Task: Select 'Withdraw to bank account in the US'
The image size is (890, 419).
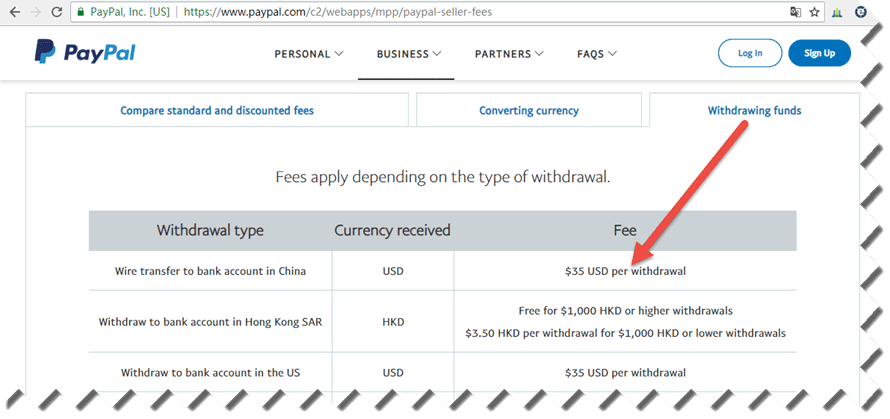Action: 211,373
